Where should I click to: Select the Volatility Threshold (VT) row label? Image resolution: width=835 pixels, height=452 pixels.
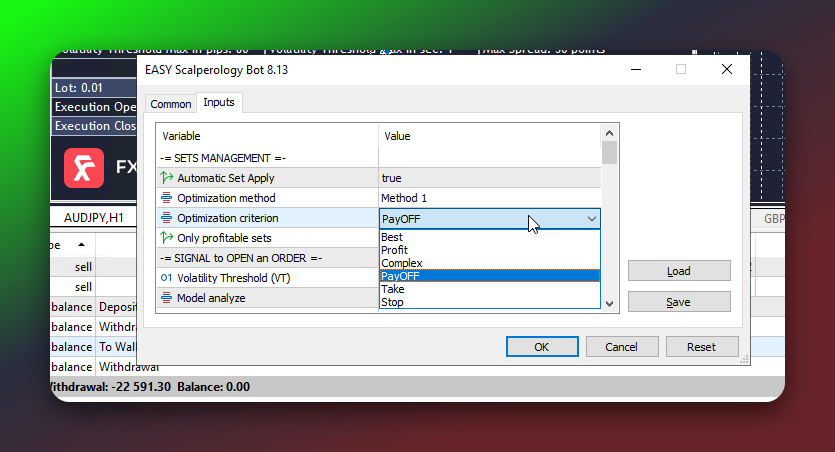pyautogui.click(x=234, y=278)
